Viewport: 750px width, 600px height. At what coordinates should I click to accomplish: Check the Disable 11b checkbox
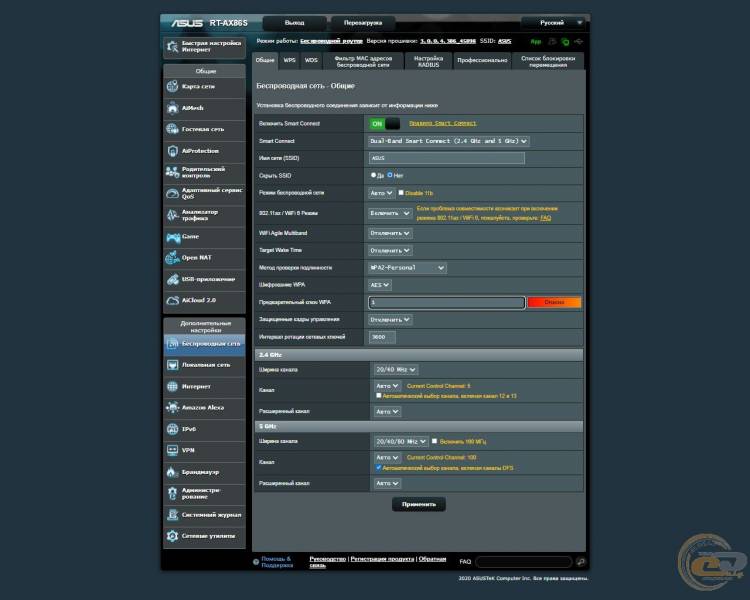(401, 193)
